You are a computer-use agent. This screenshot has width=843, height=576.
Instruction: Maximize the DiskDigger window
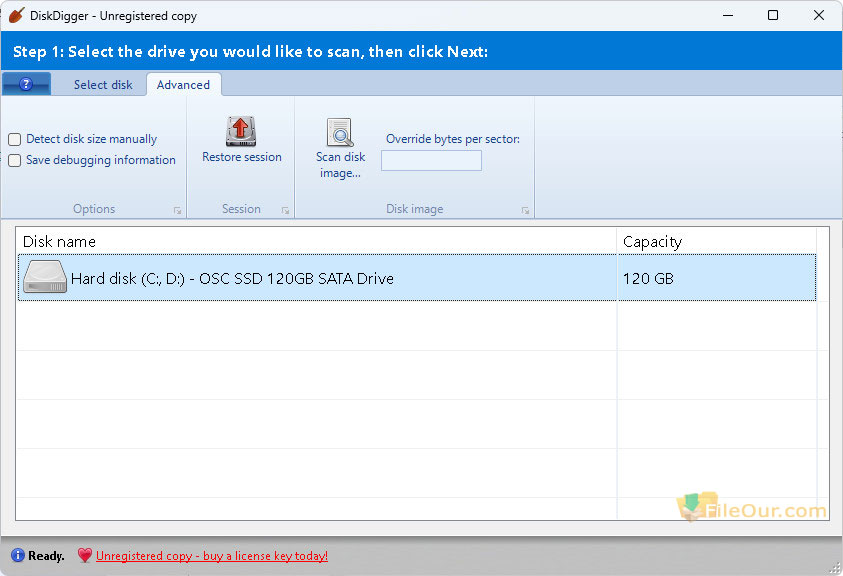(x=773, y=15)
